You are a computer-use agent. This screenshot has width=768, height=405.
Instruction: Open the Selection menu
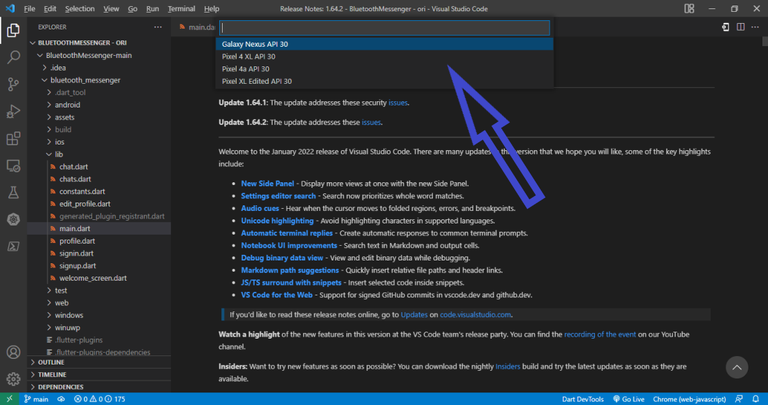click(80, 9)
